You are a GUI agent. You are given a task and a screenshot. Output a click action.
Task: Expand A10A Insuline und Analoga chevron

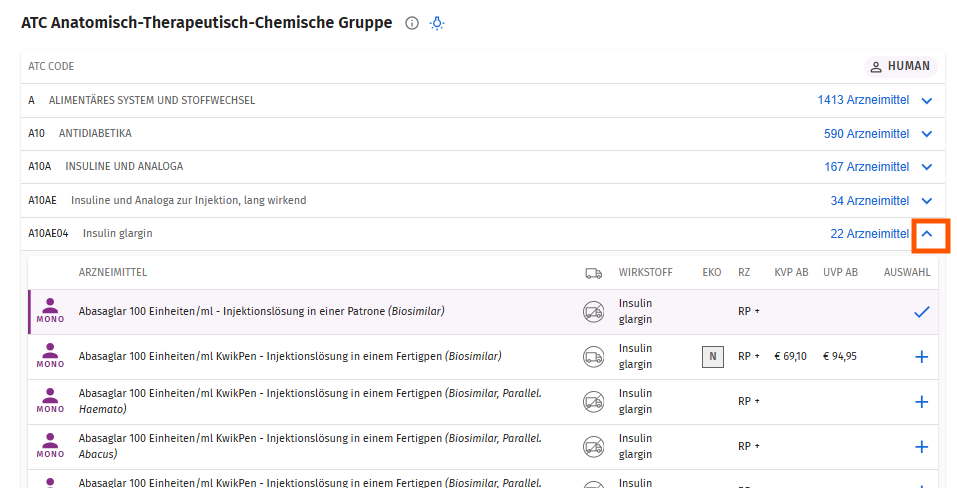coord(926,167)
